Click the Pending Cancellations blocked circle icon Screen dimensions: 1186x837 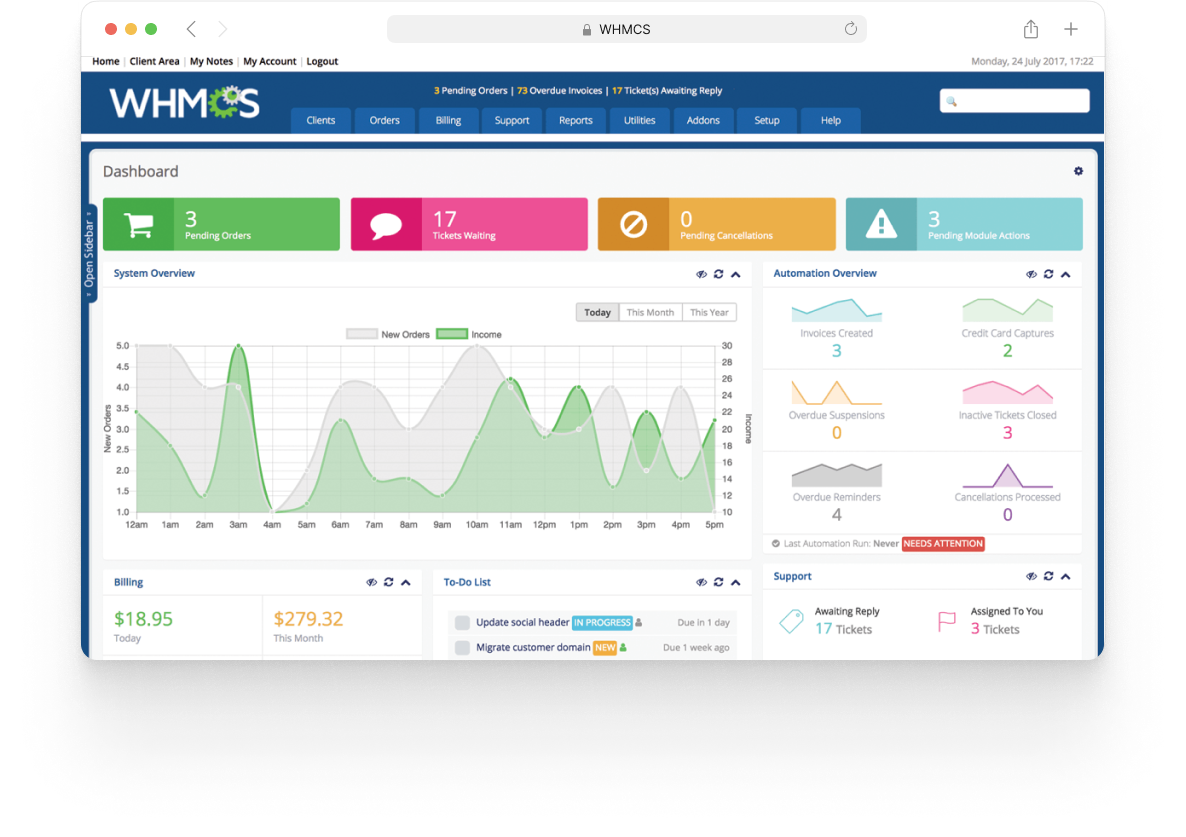coord(633,224)
